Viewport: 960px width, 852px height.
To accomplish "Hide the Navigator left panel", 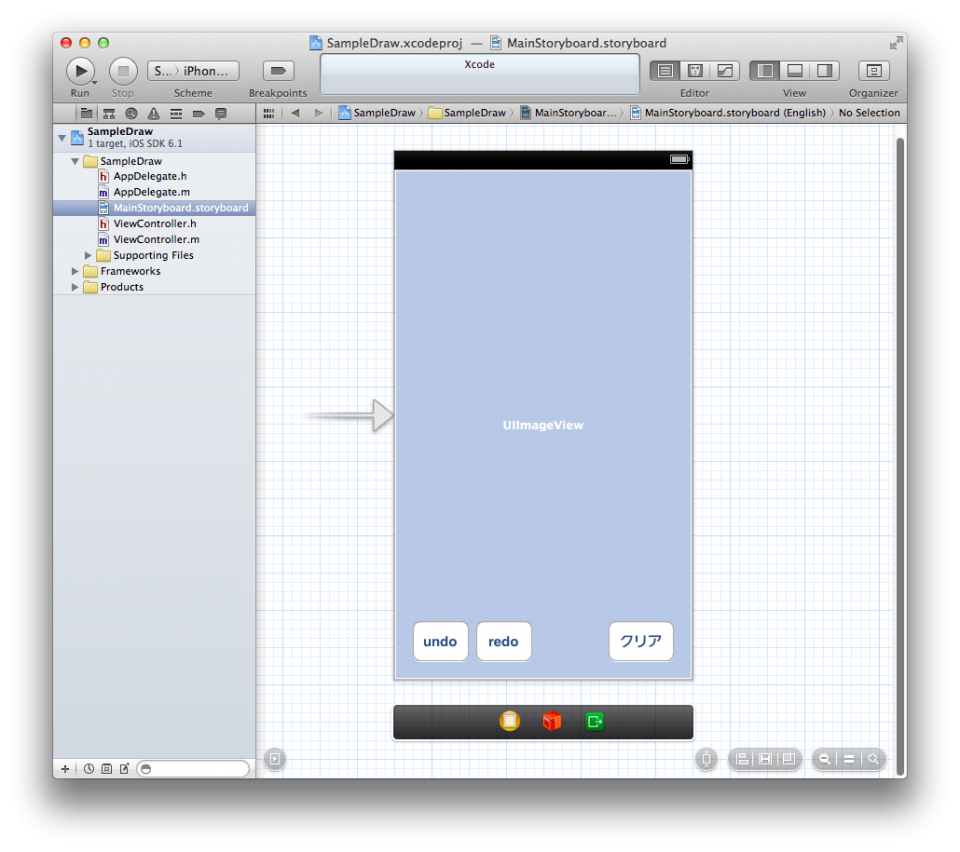I will coord(765,71).
